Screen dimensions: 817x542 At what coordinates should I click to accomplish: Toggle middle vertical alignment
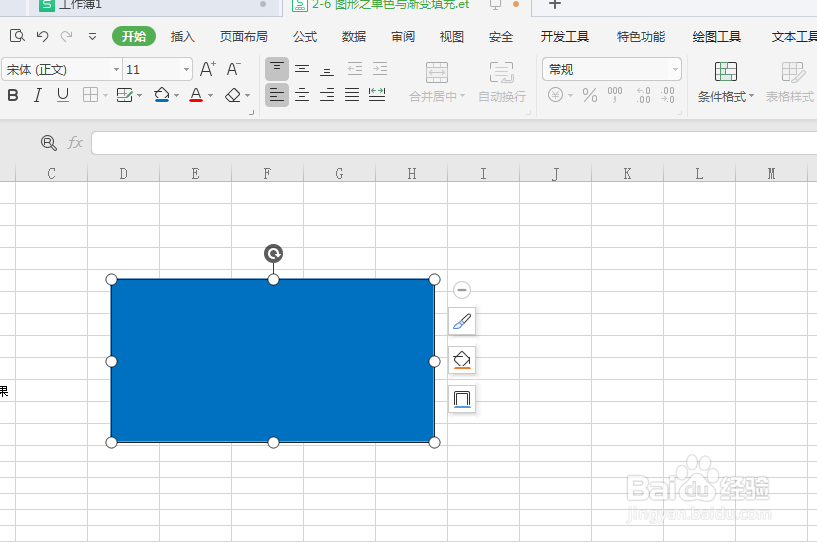coord(302,69)
